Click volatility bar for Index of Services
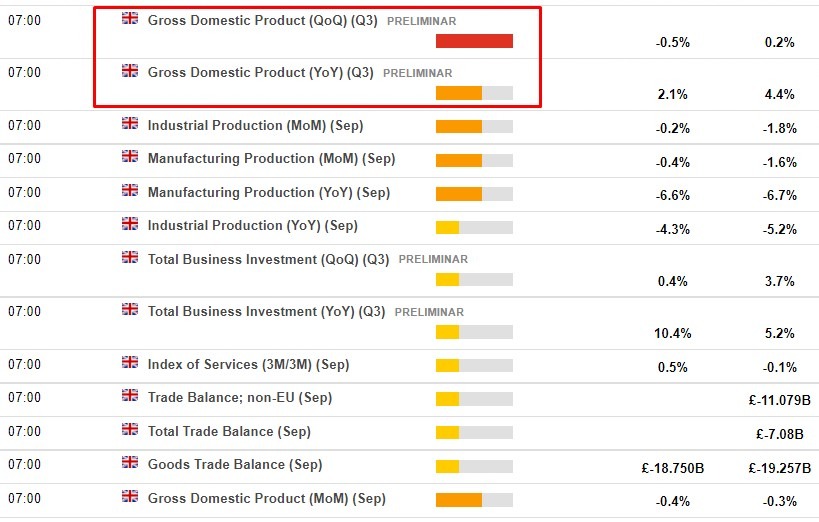Viewport: 819px width, 522px height. pyautogui.click(x=474, y=365)
